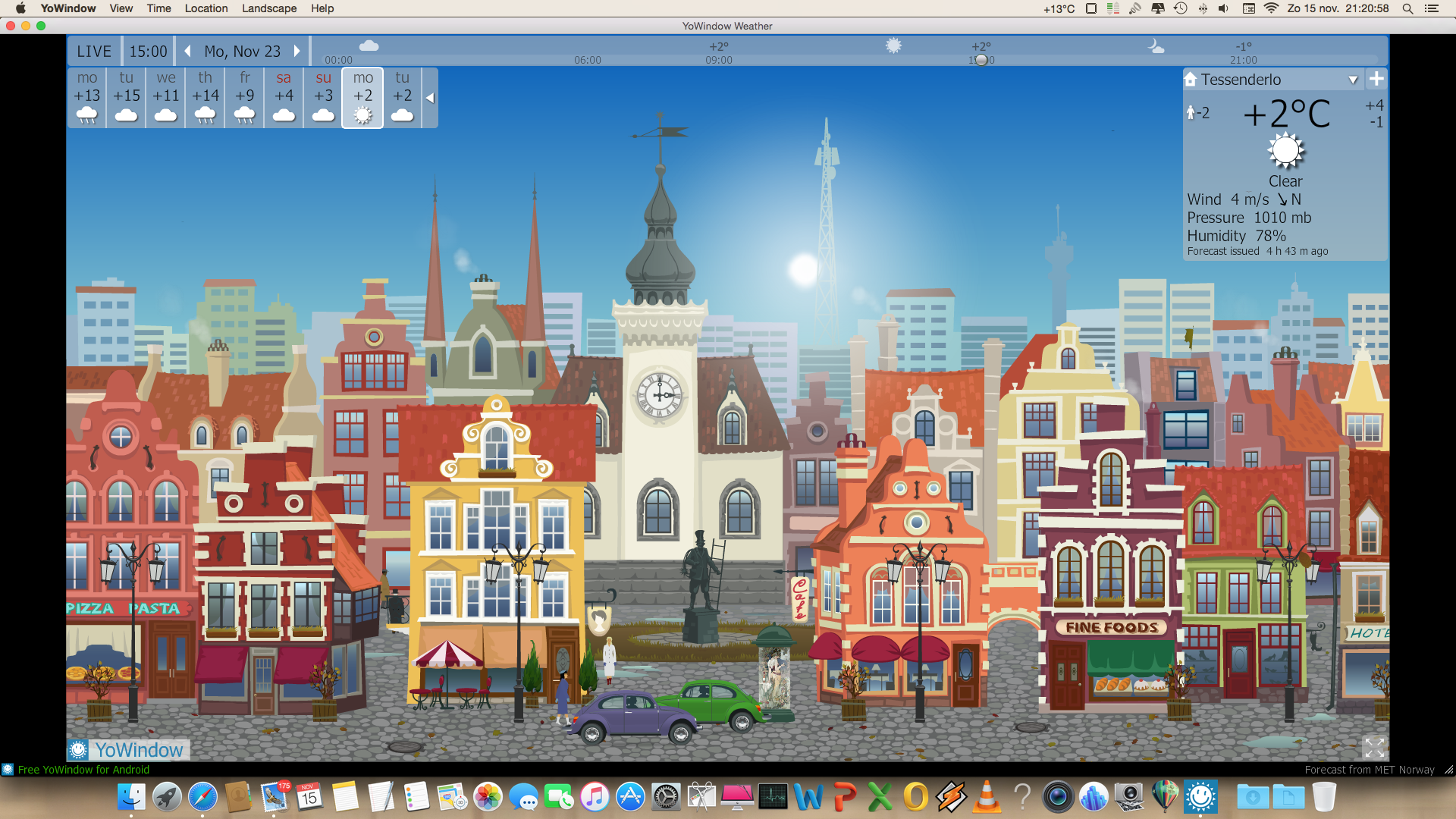Click the time slider handle on the timeline
1456x819 pixels.
[x=981, y=60]
